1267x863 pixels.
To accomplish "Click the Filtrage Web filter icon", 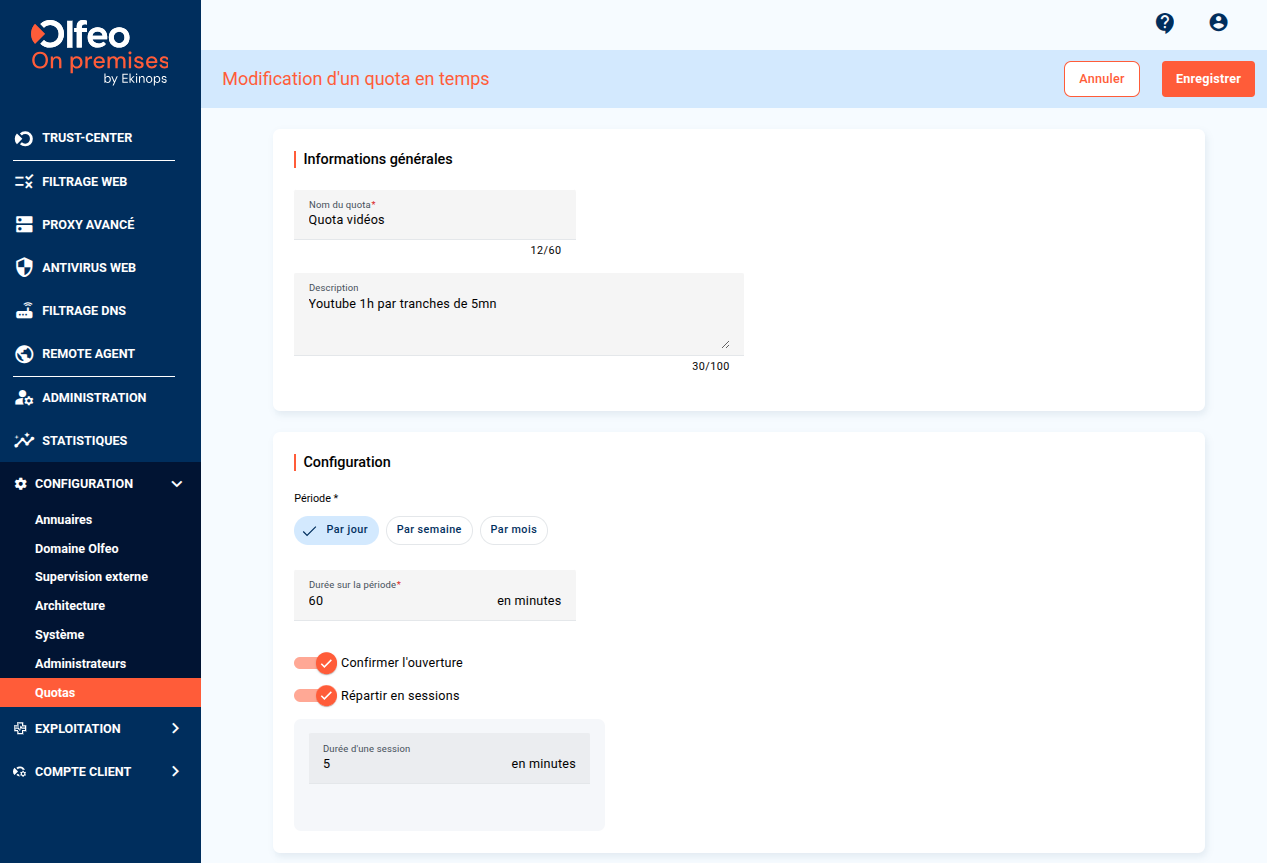I will pos(24,182).
